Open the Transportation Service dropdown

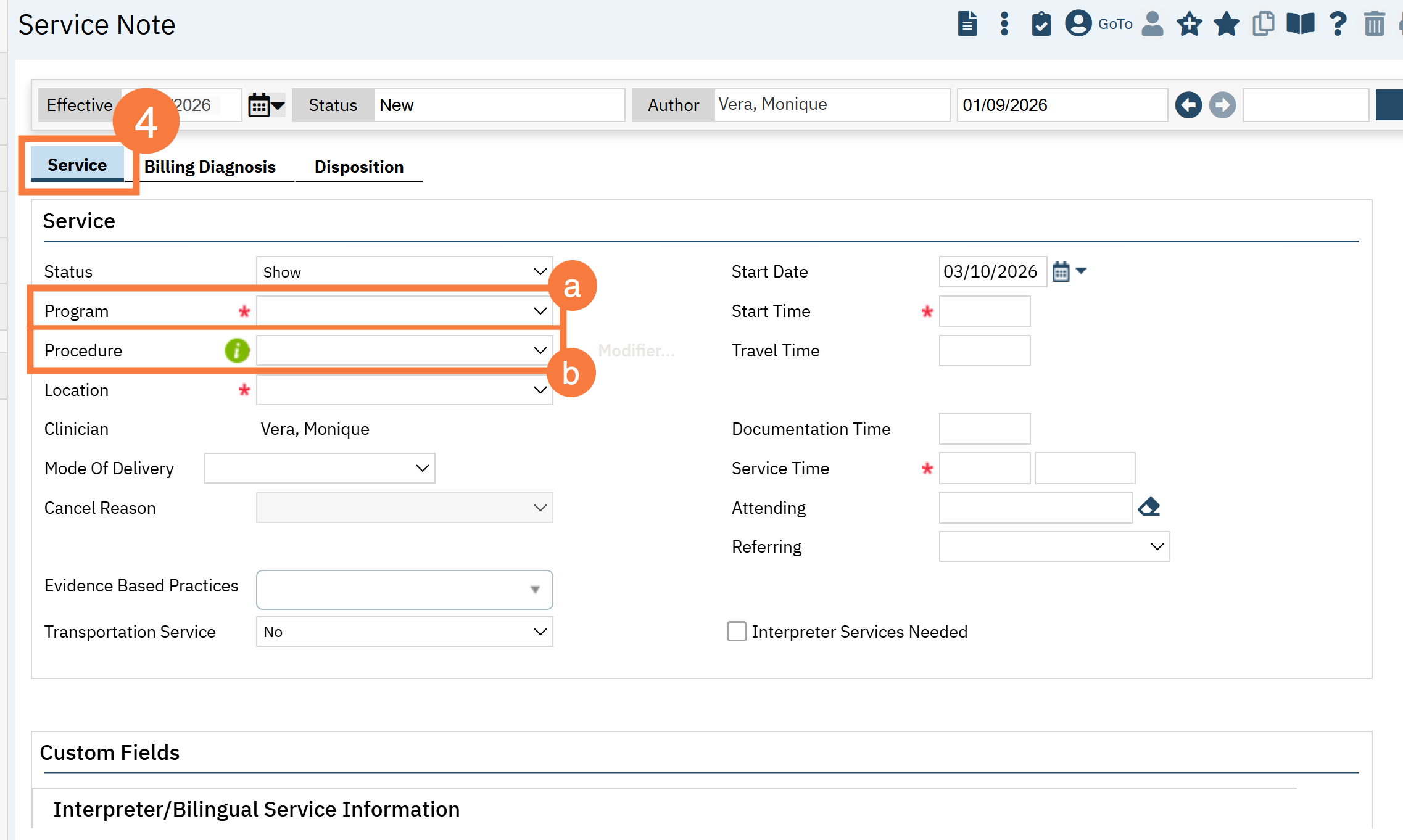click(404, 632)
